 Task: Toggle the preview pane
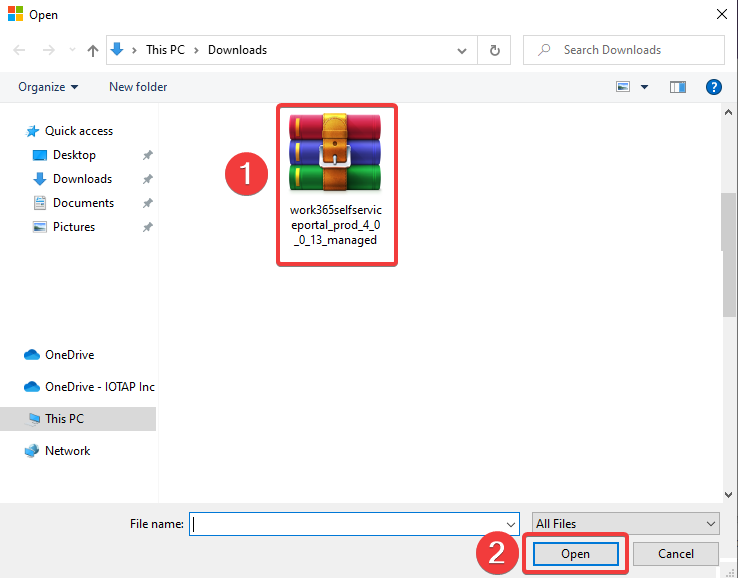678,87
